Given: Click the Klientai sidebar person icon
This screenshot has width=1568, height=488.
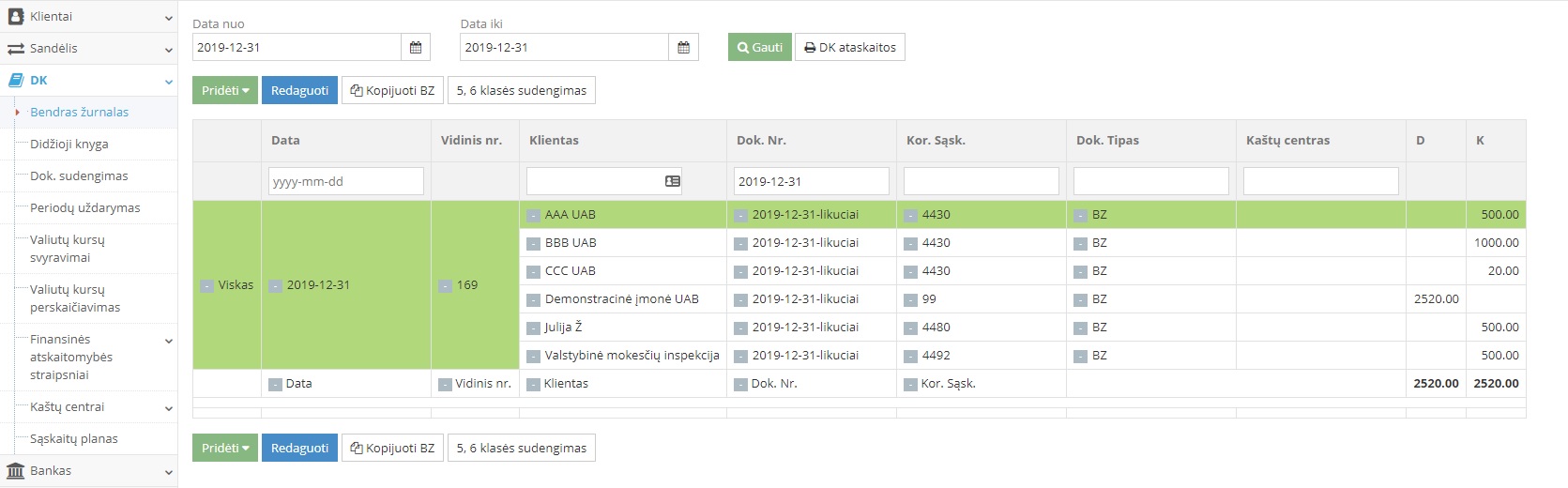Looking at the screenshot, I should [15, 17].
